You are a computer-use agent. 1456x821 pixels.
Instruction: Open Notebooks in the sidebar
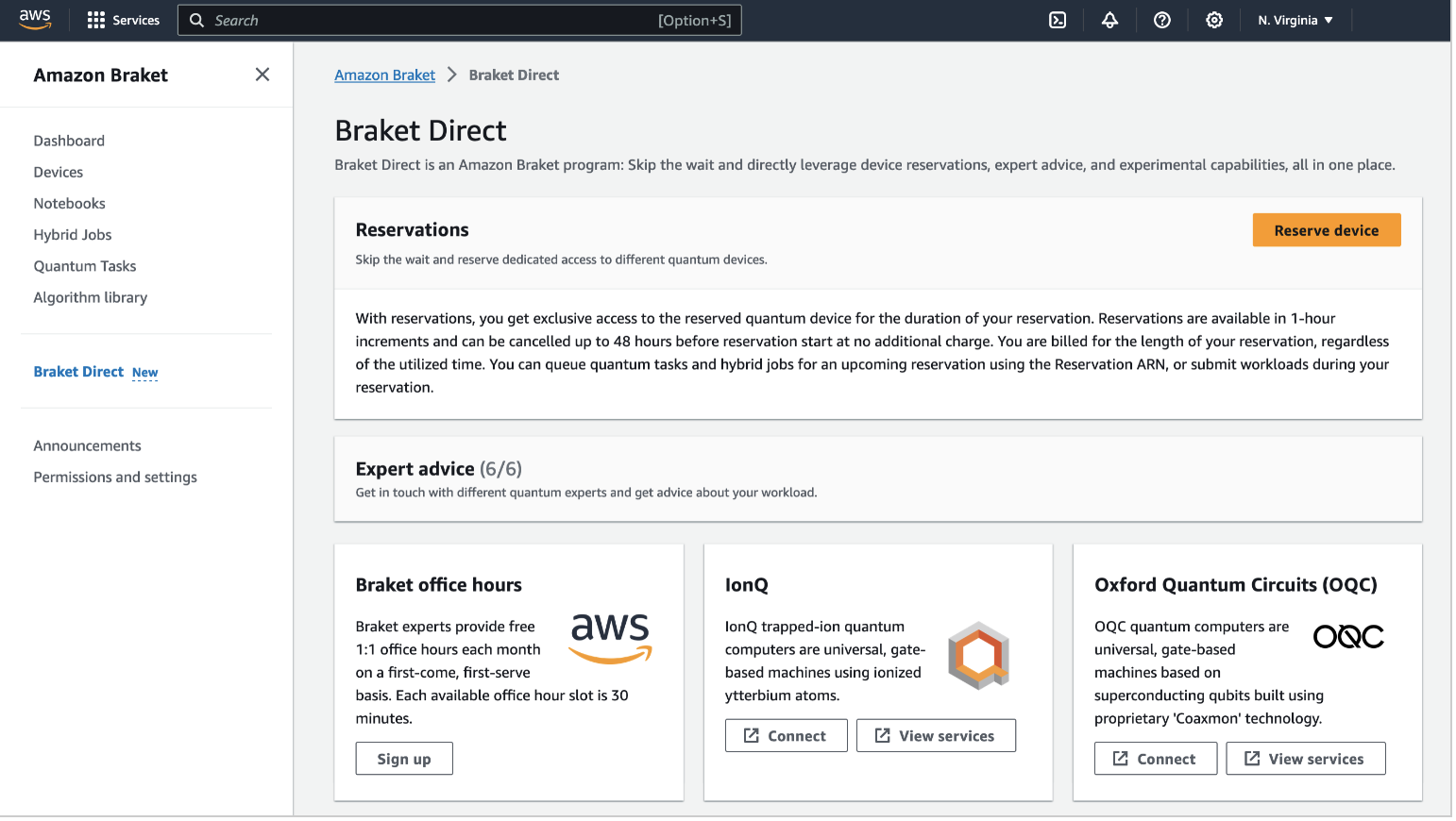[x=70, y=203]
